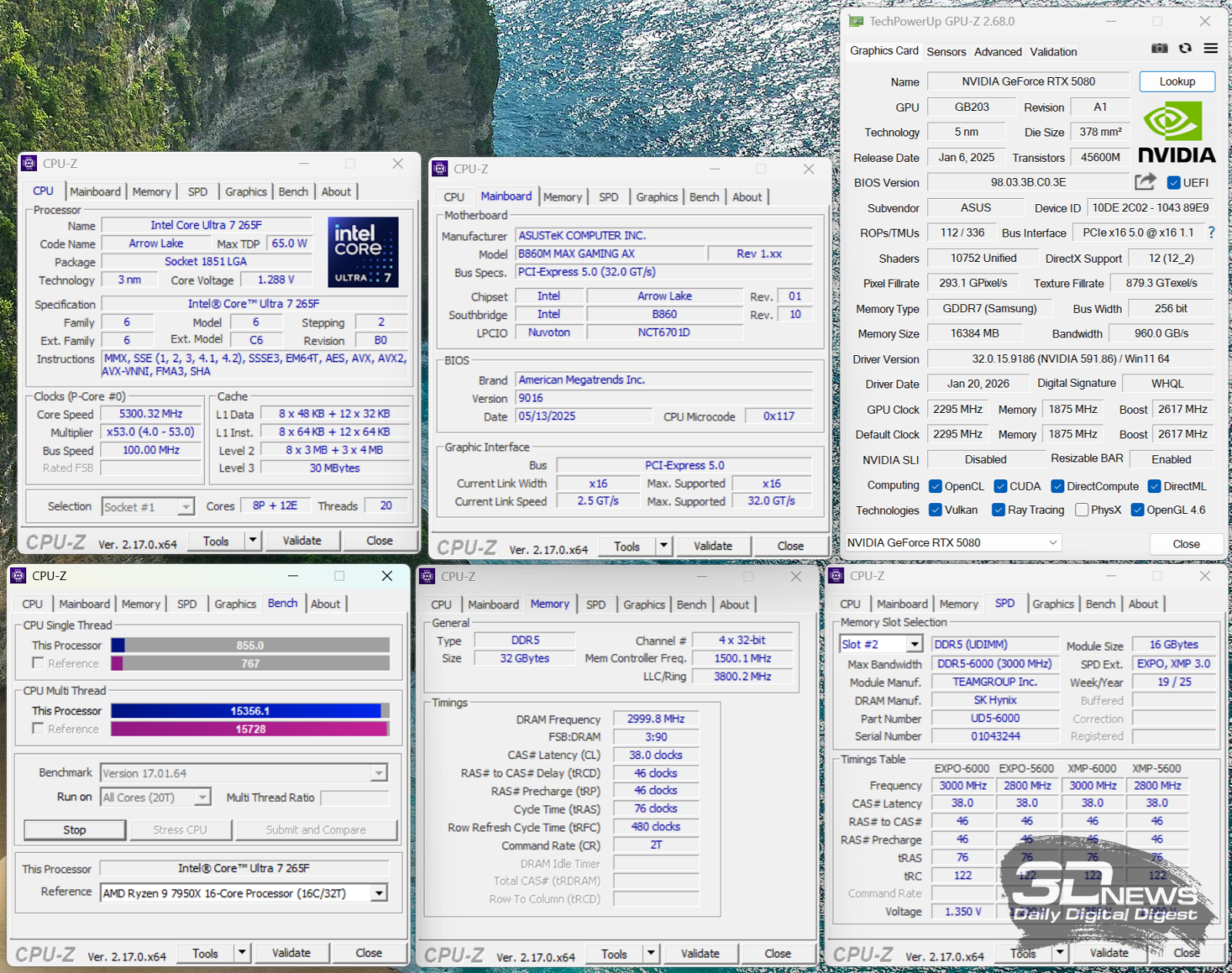Viewport: 1232px width, 973px height.
Task: Click the BIOS Version field in GPU-Z
Action: pos(1027,183)
